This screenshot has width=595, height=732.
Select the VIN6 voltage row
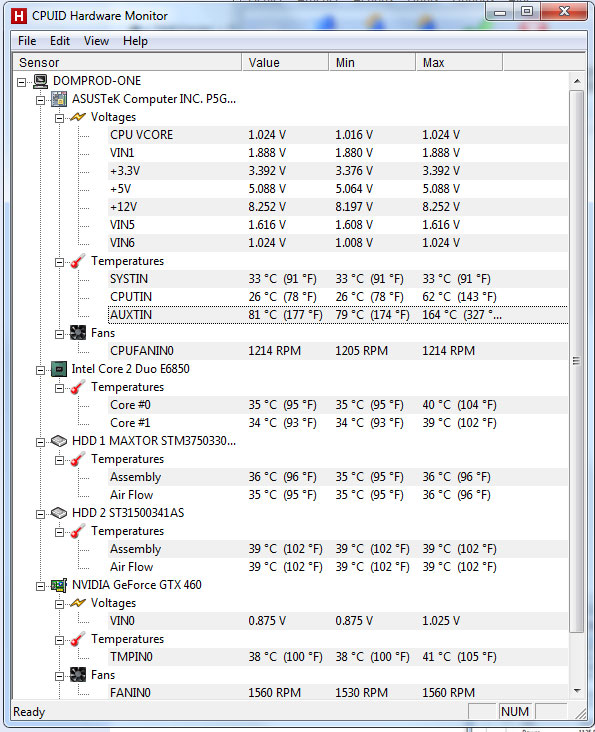[337, 243]
